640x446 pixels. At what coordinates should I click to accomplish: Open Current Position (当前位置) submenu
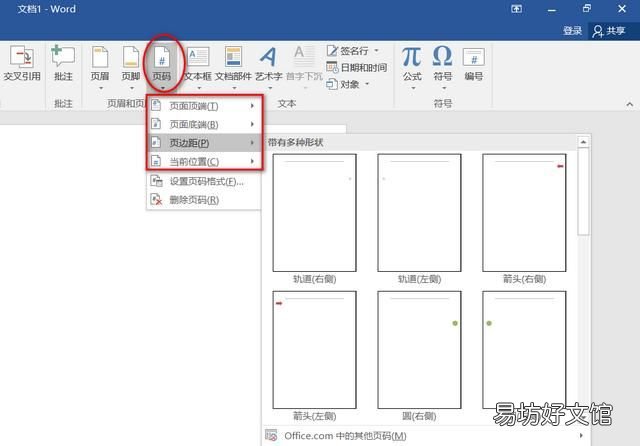click(x=204, y=162)
